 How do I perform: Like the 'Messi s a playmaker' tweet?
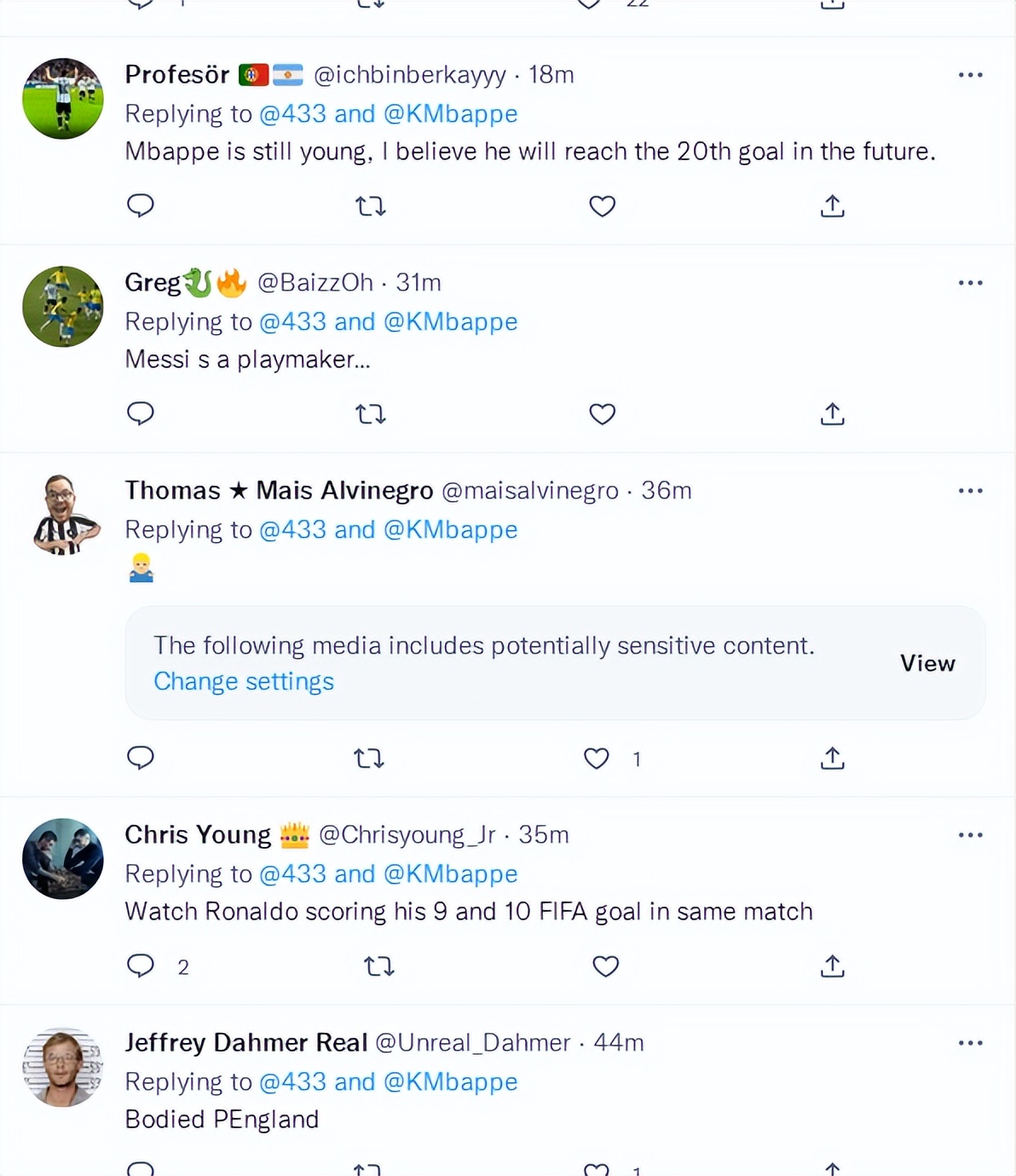coord(603,414)
